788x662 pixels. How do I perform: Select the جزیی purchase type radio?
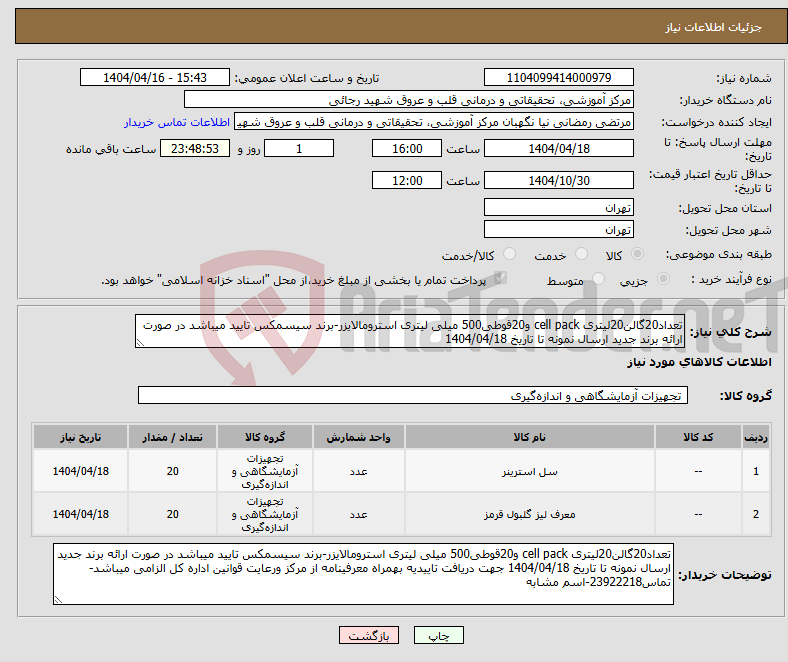point(663,278)
